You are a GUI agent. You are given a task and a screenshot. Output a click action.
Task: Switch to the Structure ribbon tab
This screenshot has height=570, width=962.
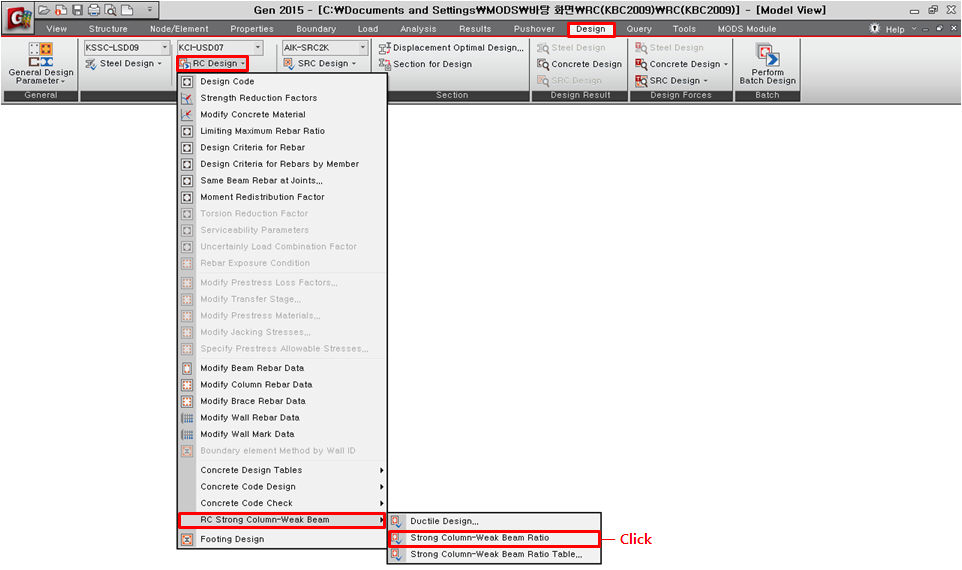(x=108, y=29)
